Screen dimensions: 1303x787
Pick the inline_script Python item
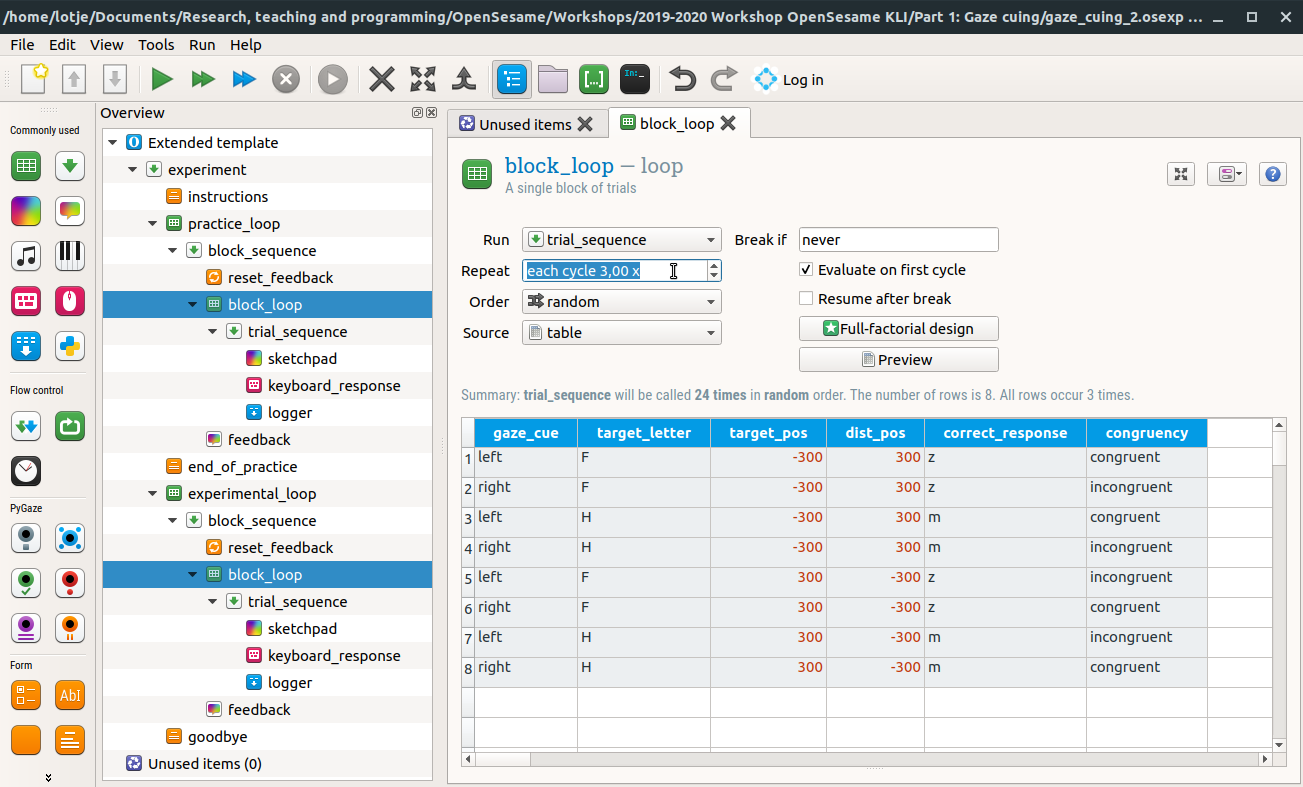pyautogui.click(x=70, y=346)
